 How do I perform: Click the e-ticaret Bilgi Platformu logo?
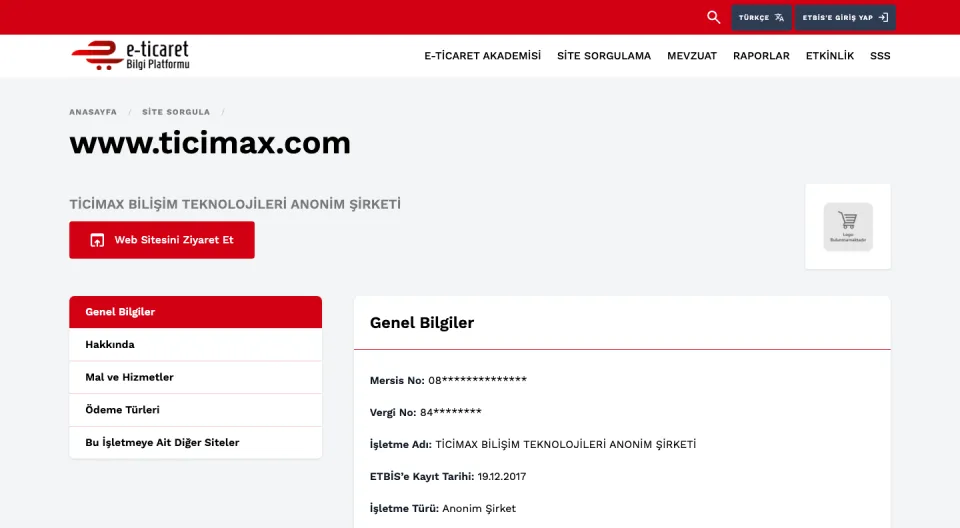pos(130,56)
